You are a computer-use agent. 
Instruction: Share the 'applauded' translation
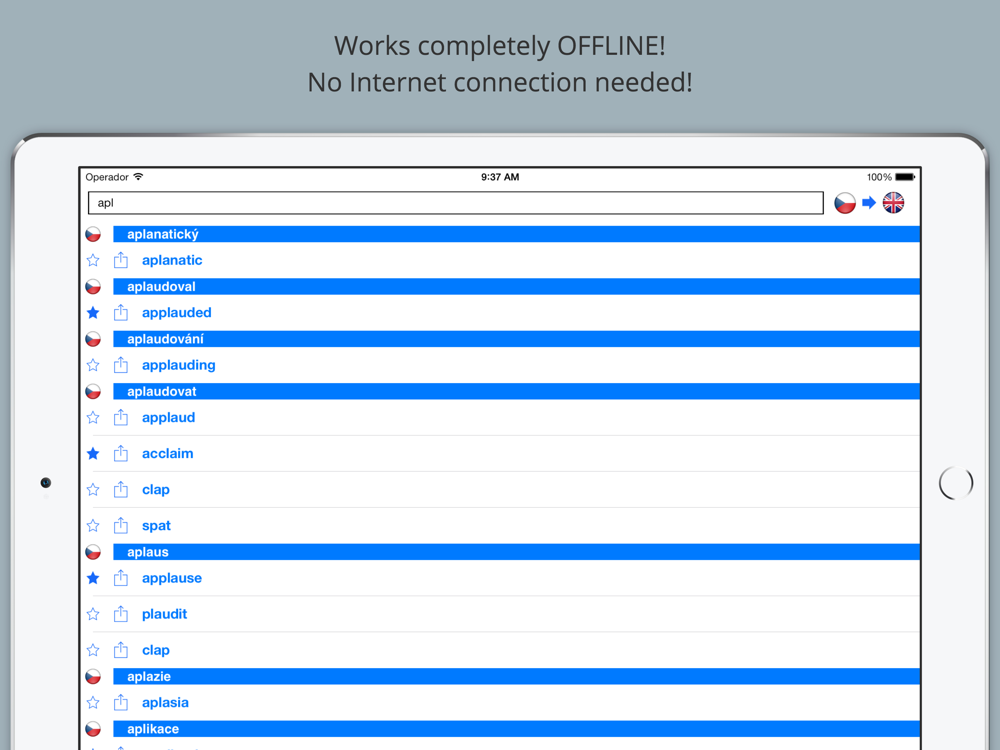121,312
